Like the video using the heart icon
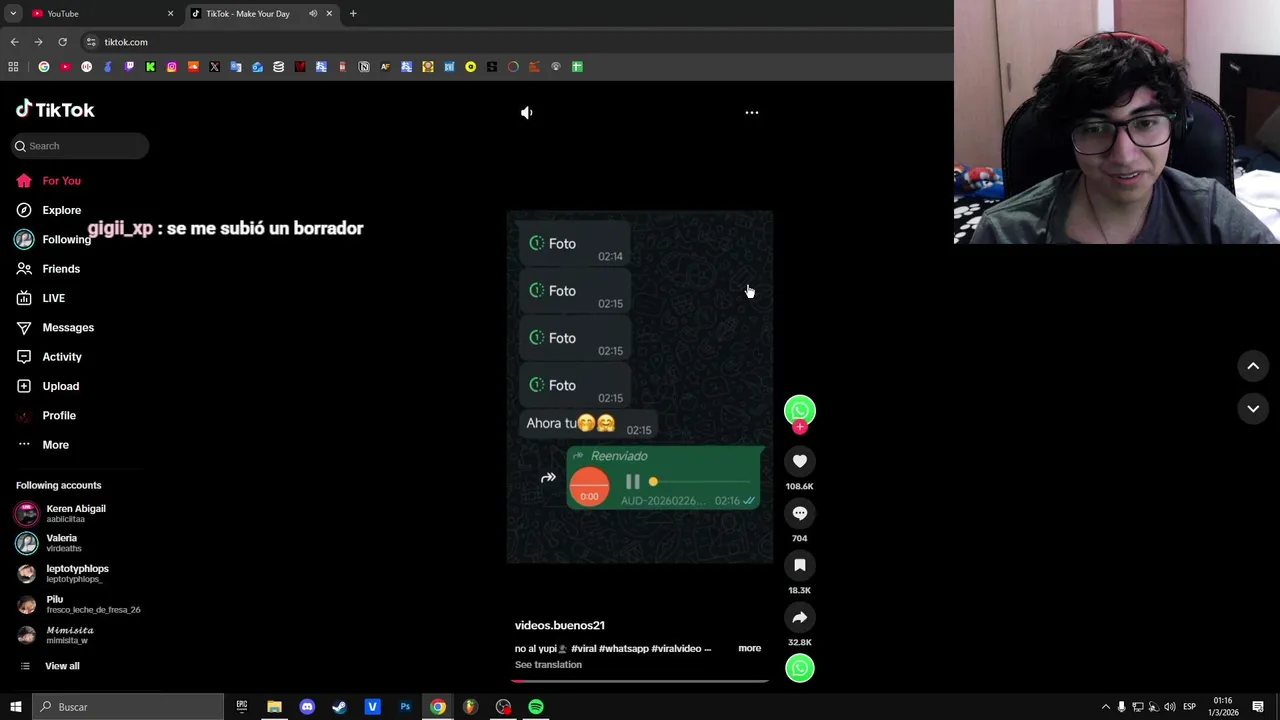Viewport: 1280px width, 720px height. [800, 461]
